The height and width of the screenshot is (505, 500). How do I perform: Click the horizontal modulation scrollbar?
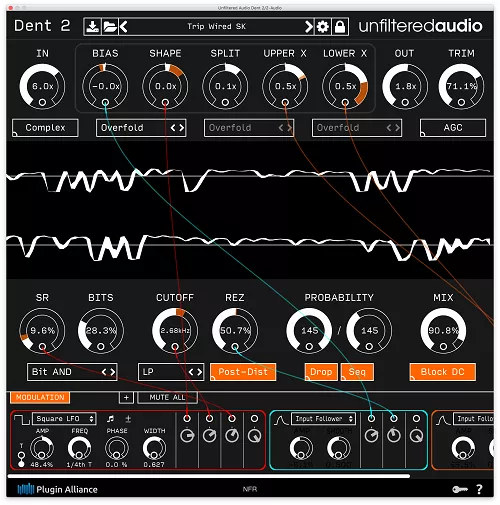(209, 476)
